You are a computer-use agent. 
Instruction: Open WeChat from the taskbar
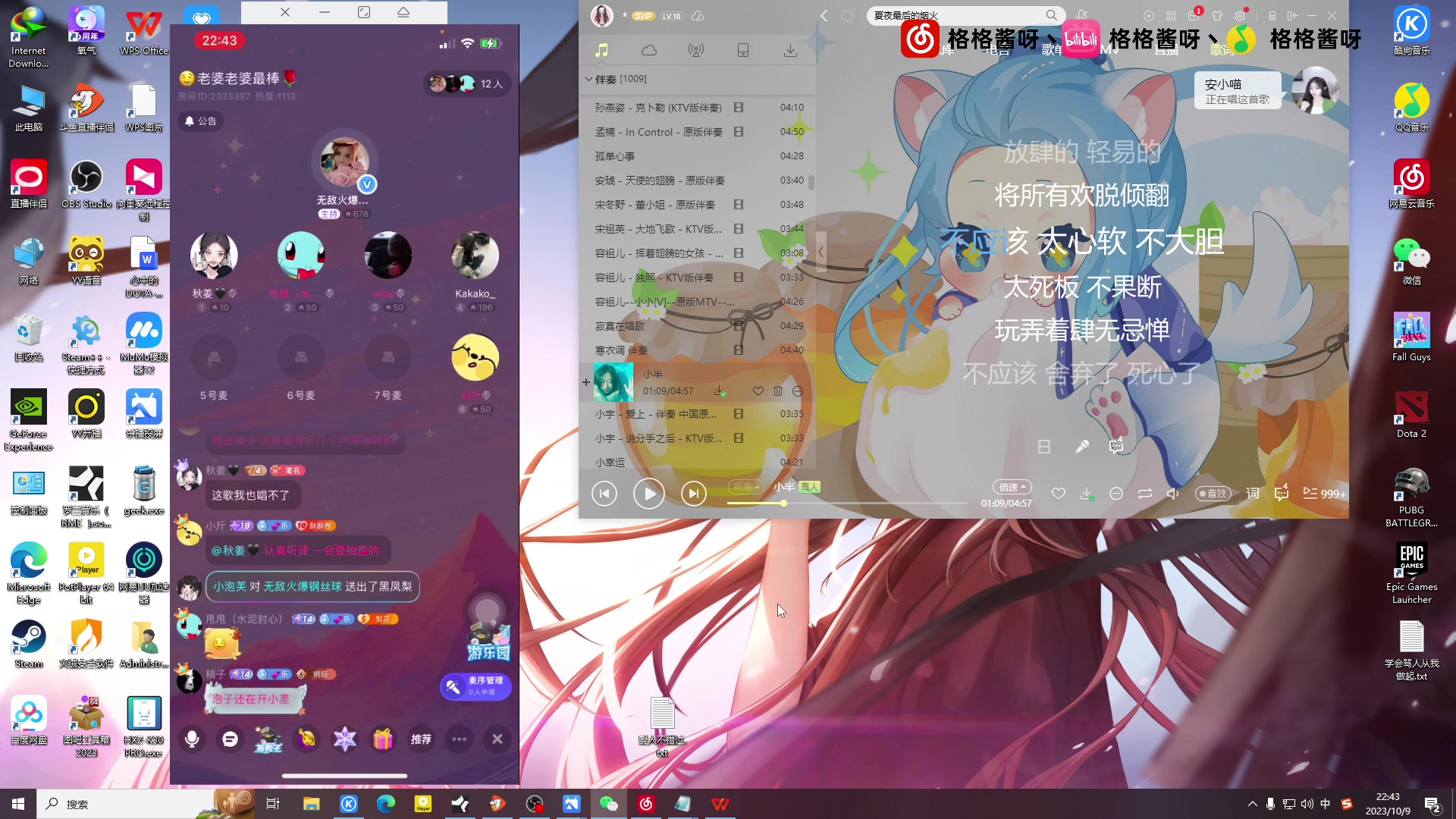coord(608,804)
